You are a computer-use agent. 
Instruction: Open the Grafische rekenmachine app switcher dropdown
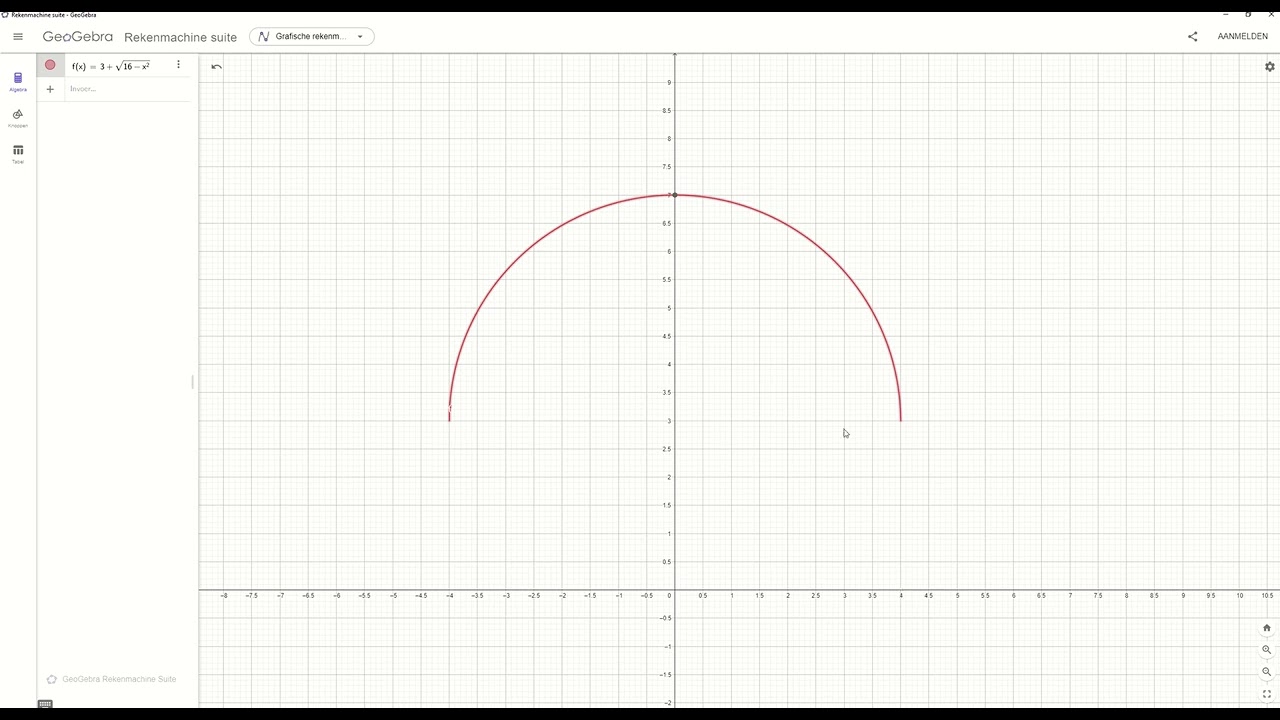click(x=312, y=37)
